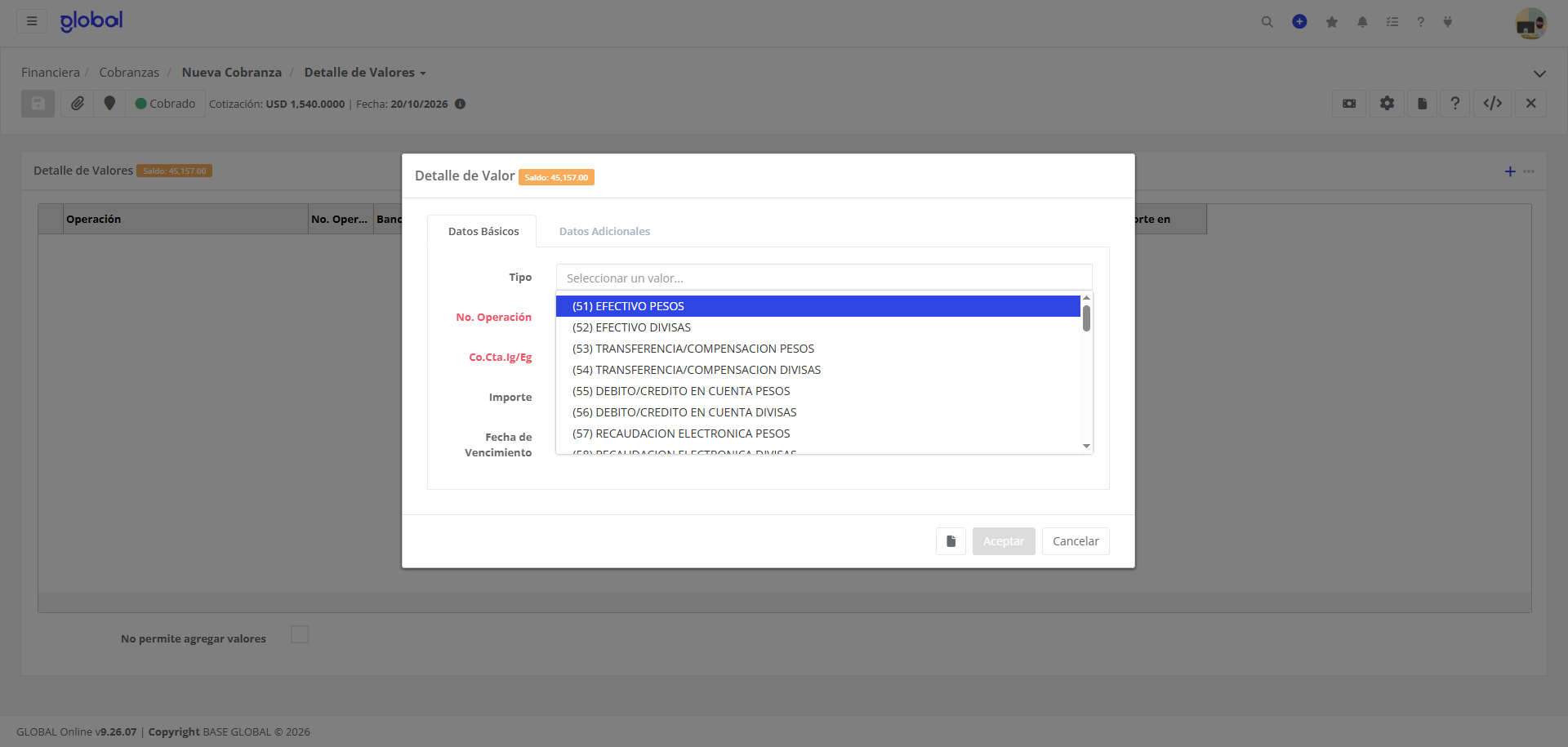Open the gear settings icon in toolbar
This screenshot has height=747, width=1568.
(1387, 104)
